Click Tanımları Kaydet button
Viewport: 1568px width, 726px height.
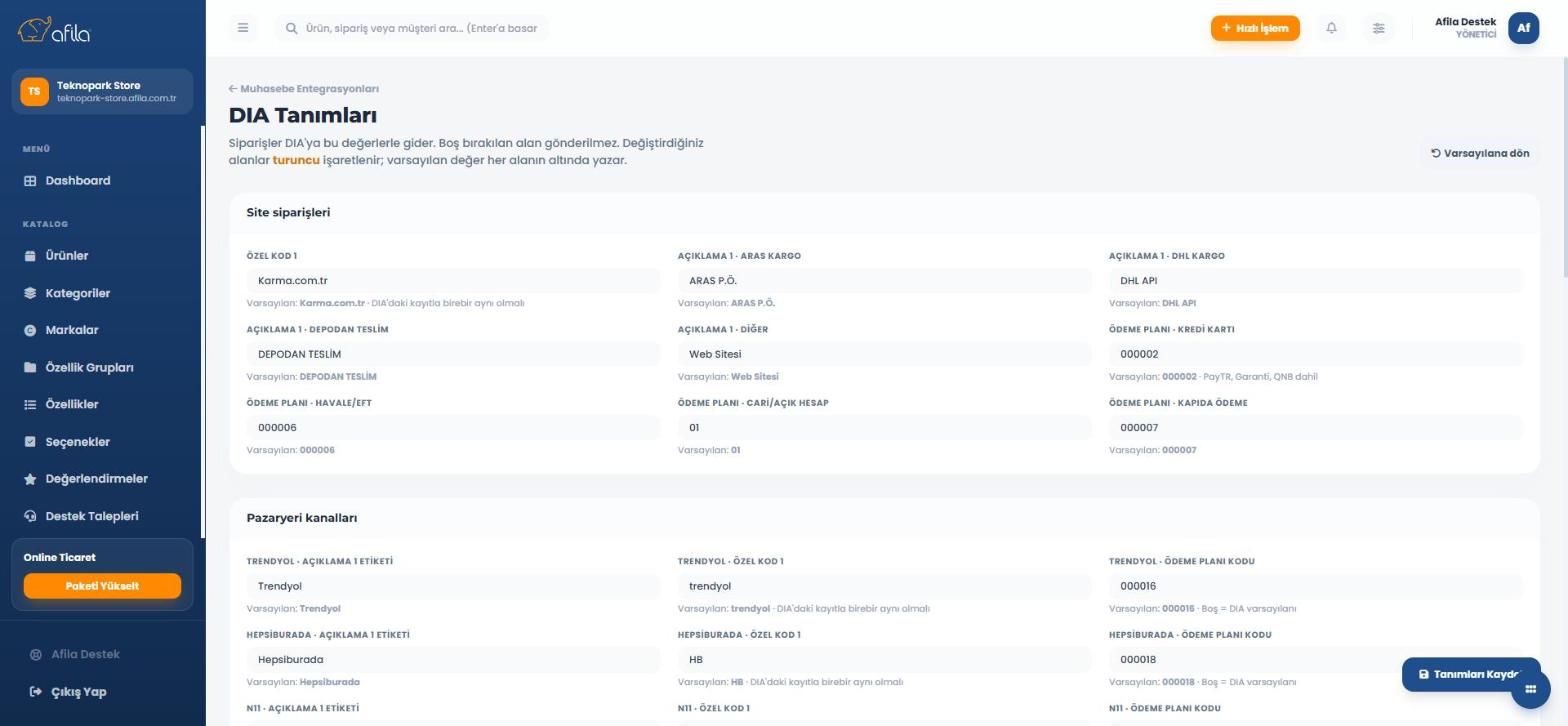tap(1470, 674)
